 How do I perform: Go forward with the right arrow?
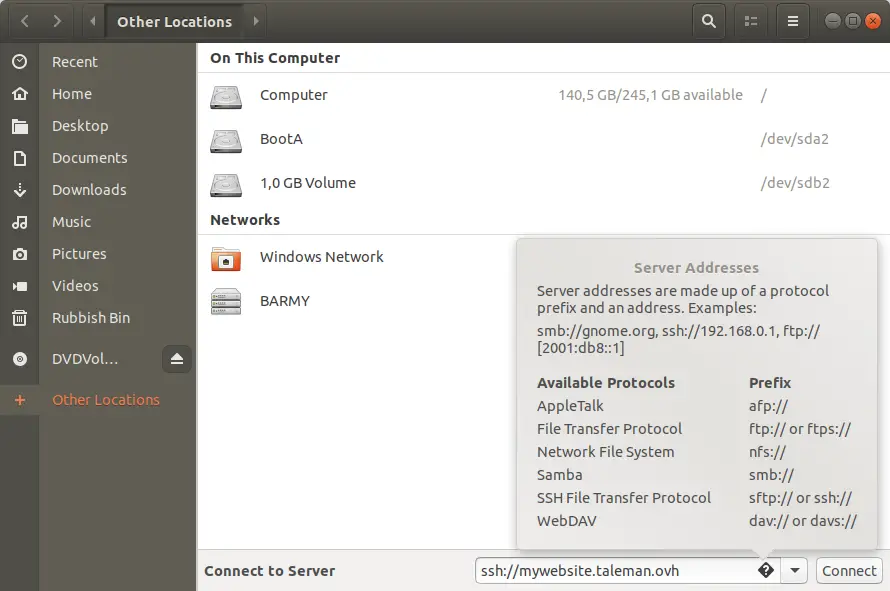coord(57,21)
